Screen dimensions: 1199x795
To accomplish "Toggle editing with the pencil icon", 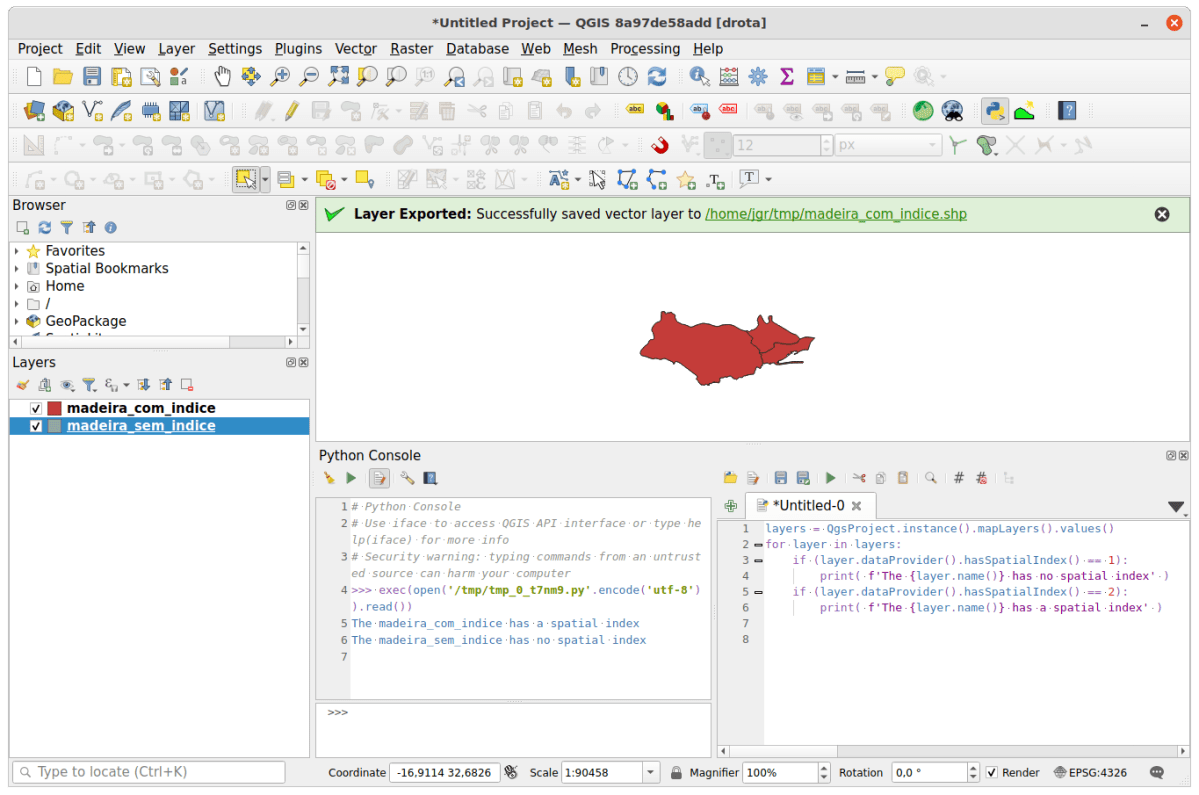I will pos(292,111).
